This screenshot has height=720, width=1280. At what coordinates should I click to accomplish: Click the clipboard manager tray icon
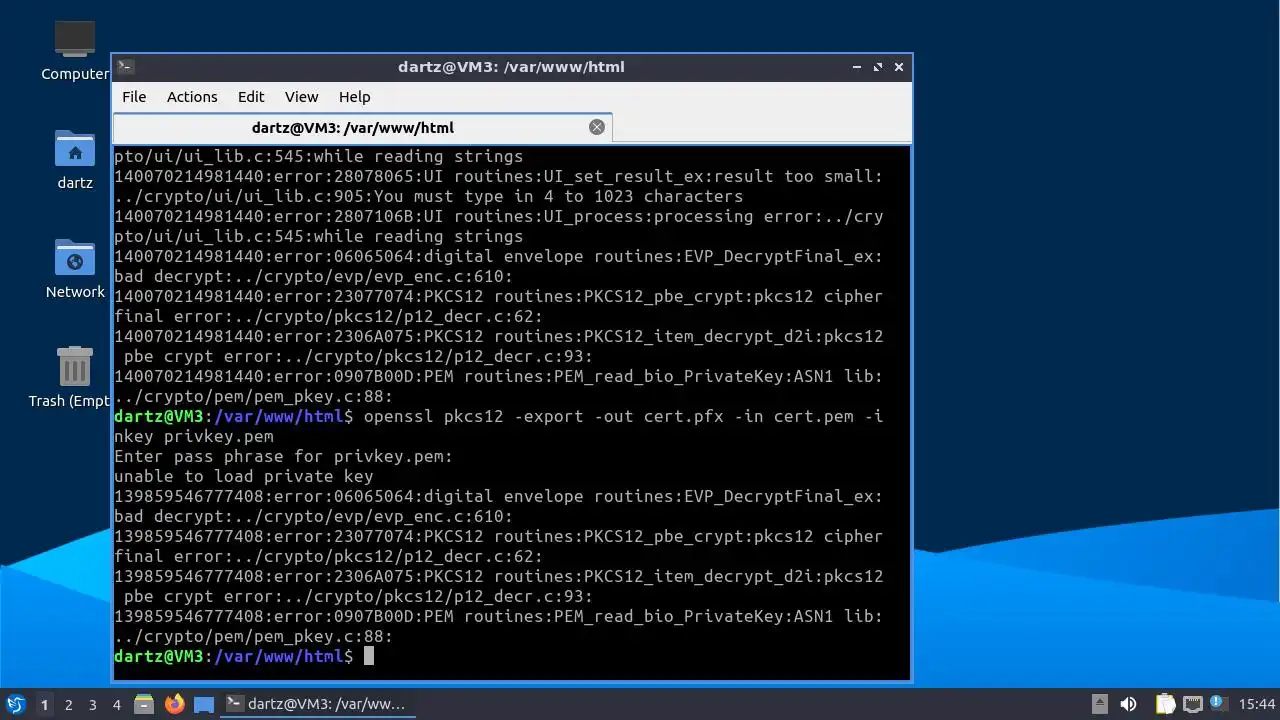click(x=1165, y=704)
